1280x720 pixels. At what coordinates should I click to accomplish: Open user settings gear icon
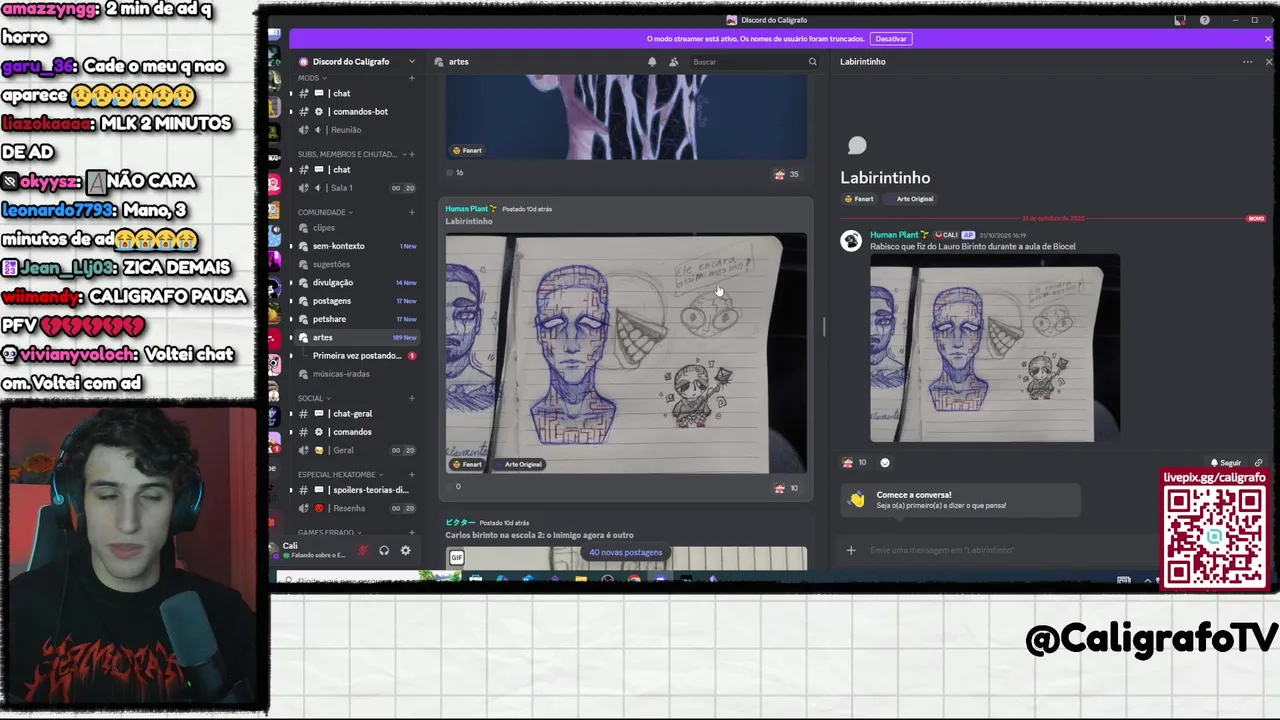coord(405,550)
